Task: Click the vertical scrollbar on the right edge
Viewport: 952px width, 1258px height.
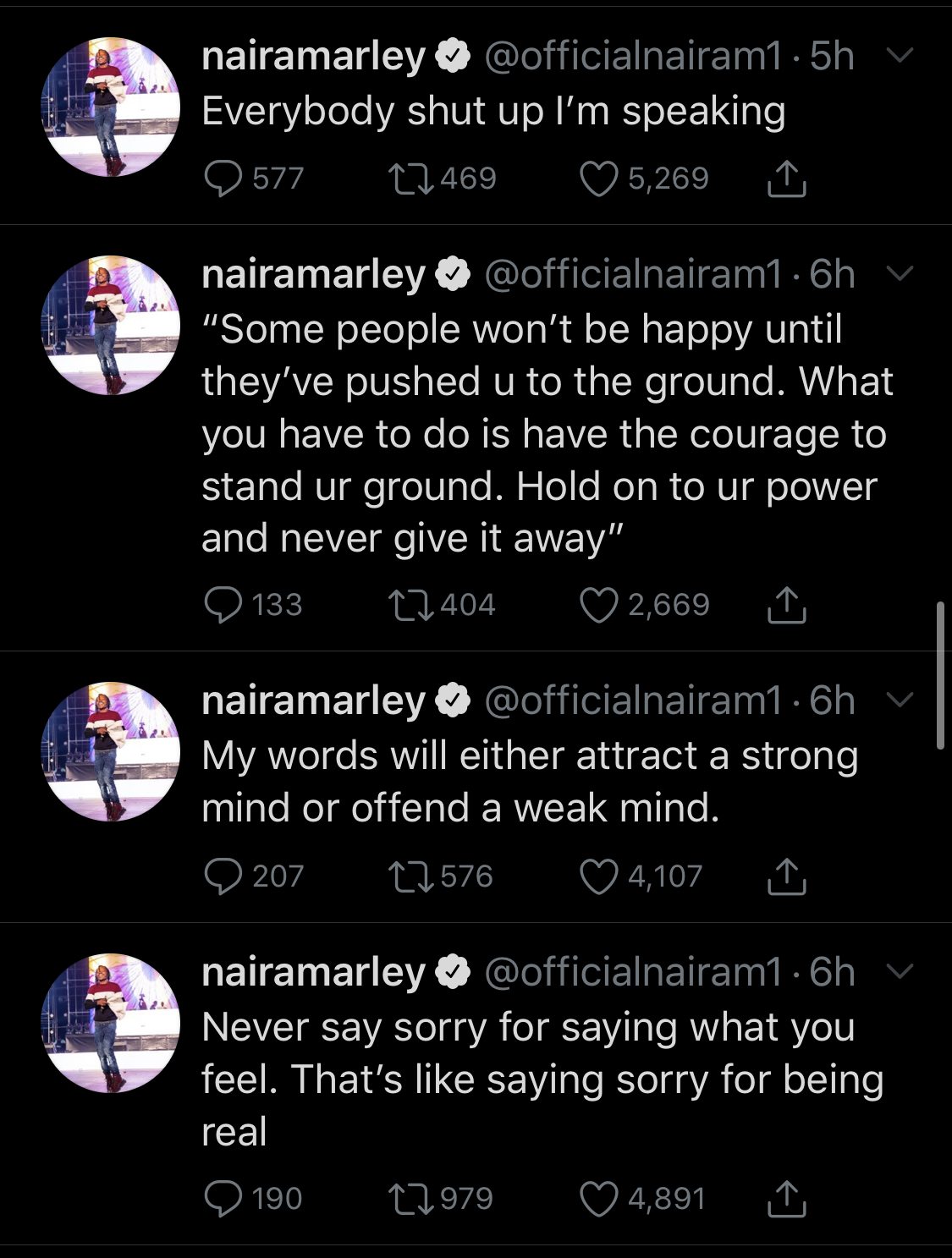Action: pyautogui.click(x=940, y=676)
